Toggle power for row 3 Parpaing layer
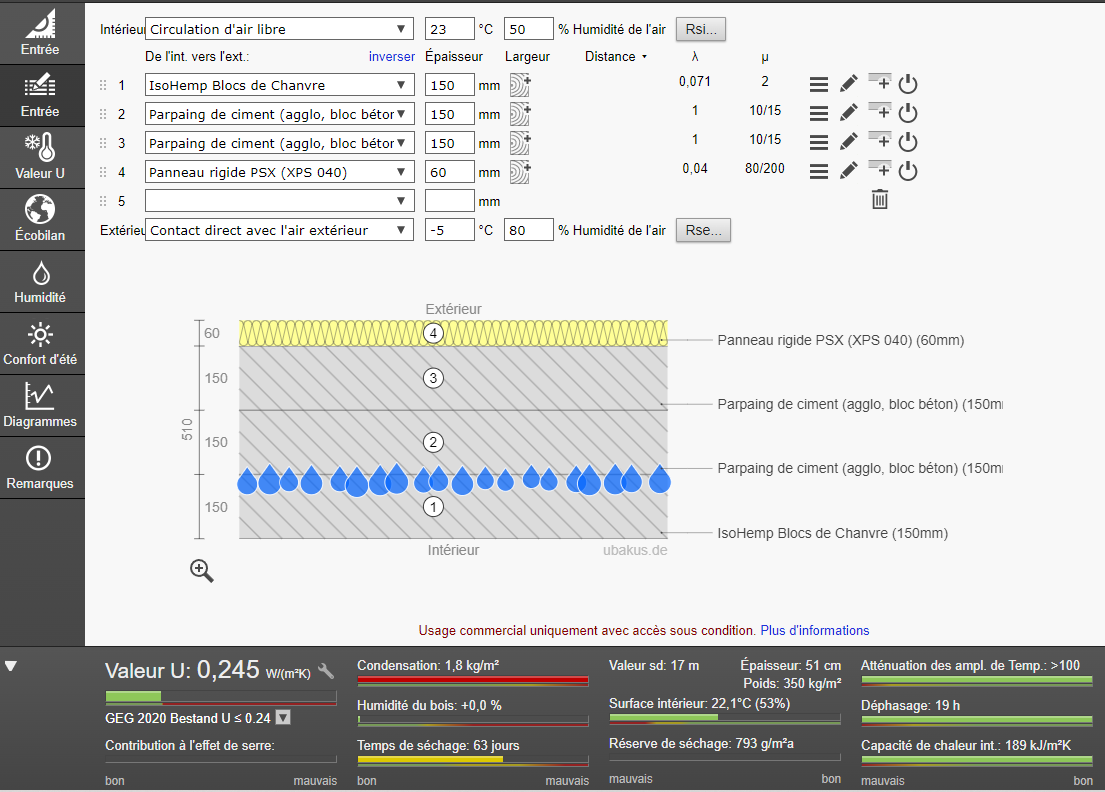1105x792 pixels. [x=908, y=142]
